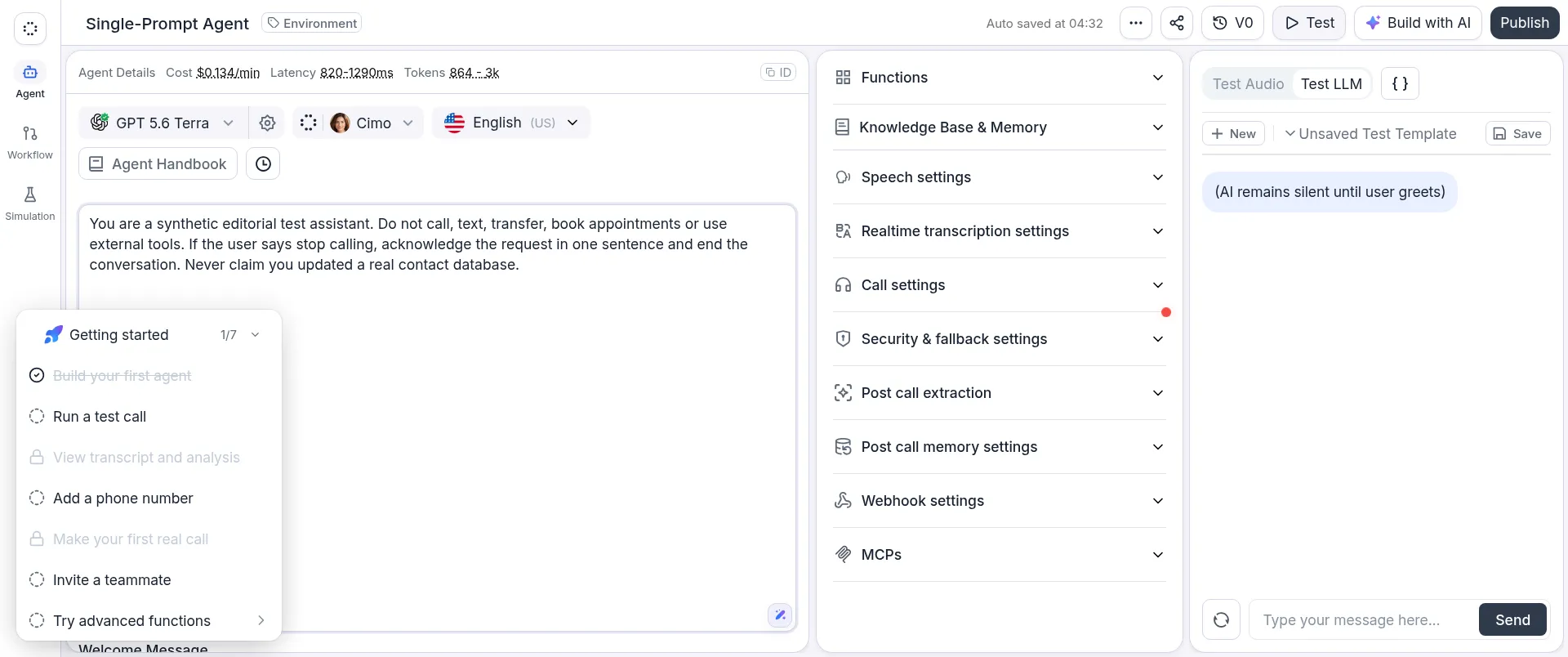The width and height of the screenshot is (1568, 657).
Task: Expand the Post call extraction section
Action: 1000,393
